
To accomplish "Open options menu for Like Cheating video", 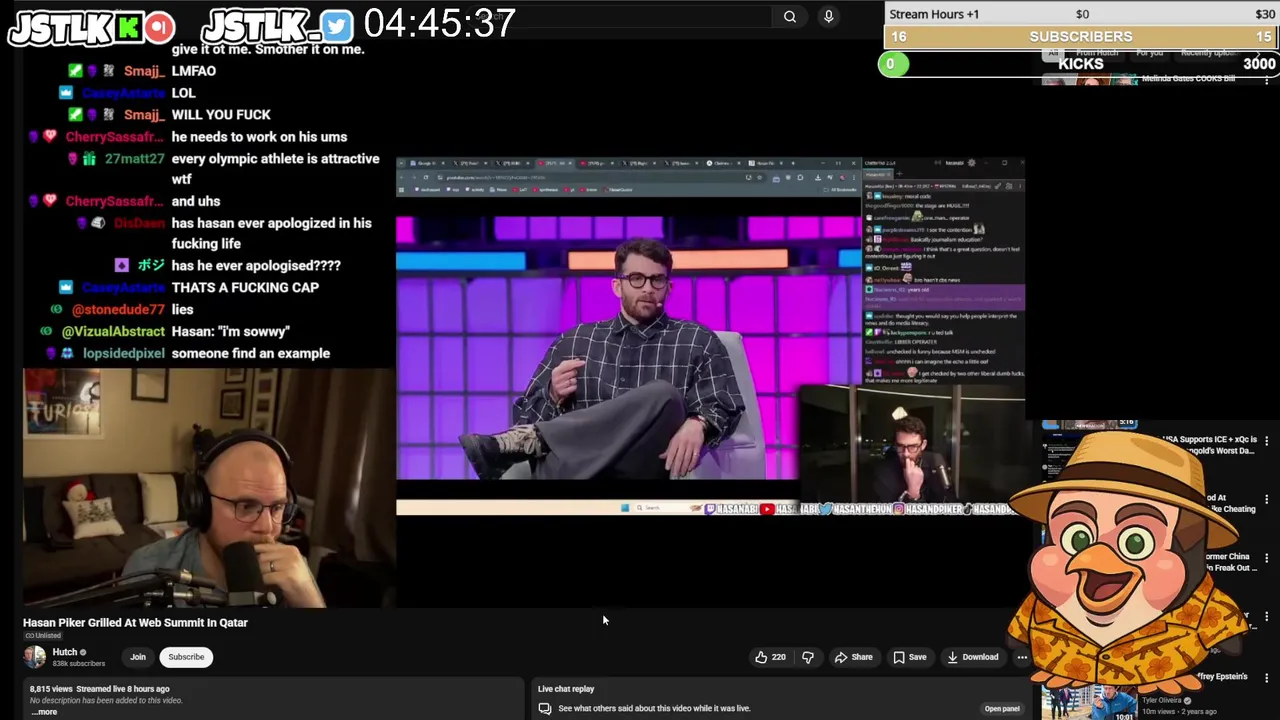I will (1267, 499).
